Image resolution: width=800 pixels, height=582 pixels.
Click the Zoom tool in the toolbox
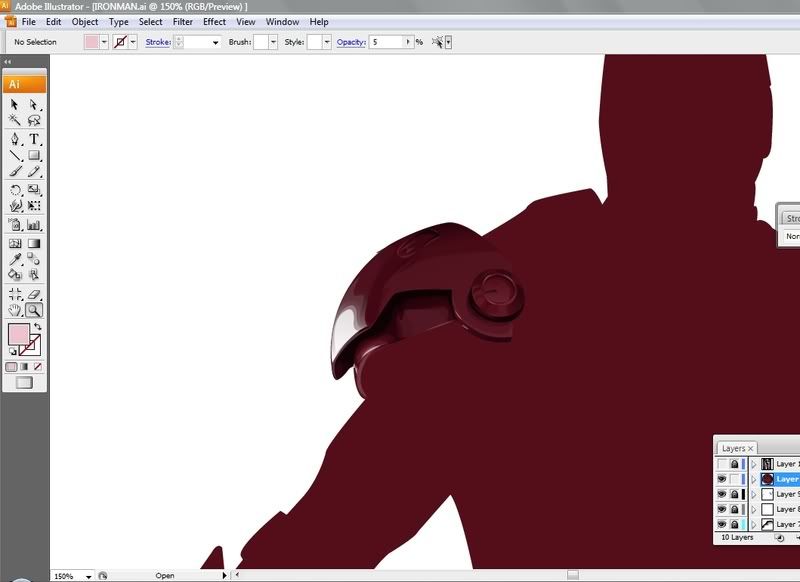(x=34, y=310)
